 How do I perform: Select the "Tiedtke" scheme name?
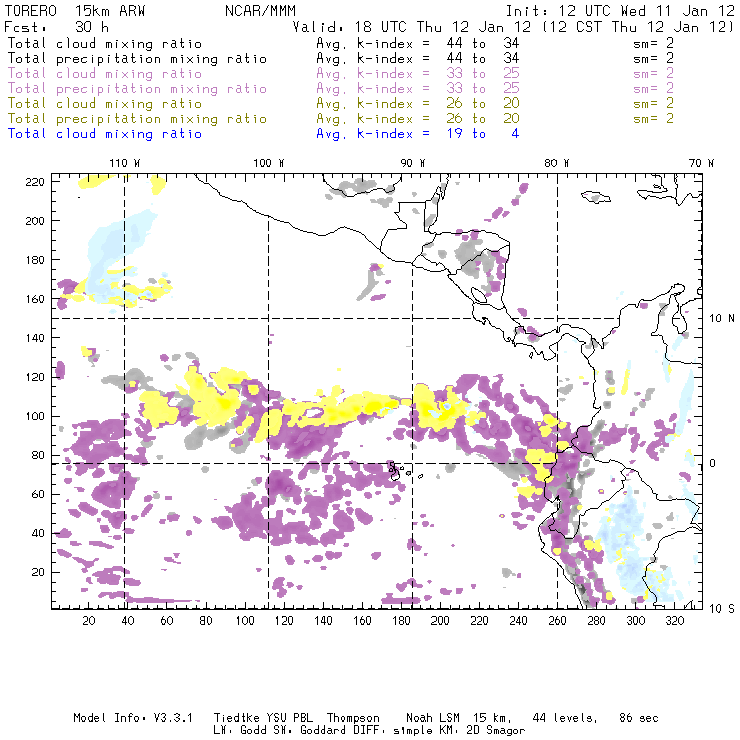tap(236, 718)
